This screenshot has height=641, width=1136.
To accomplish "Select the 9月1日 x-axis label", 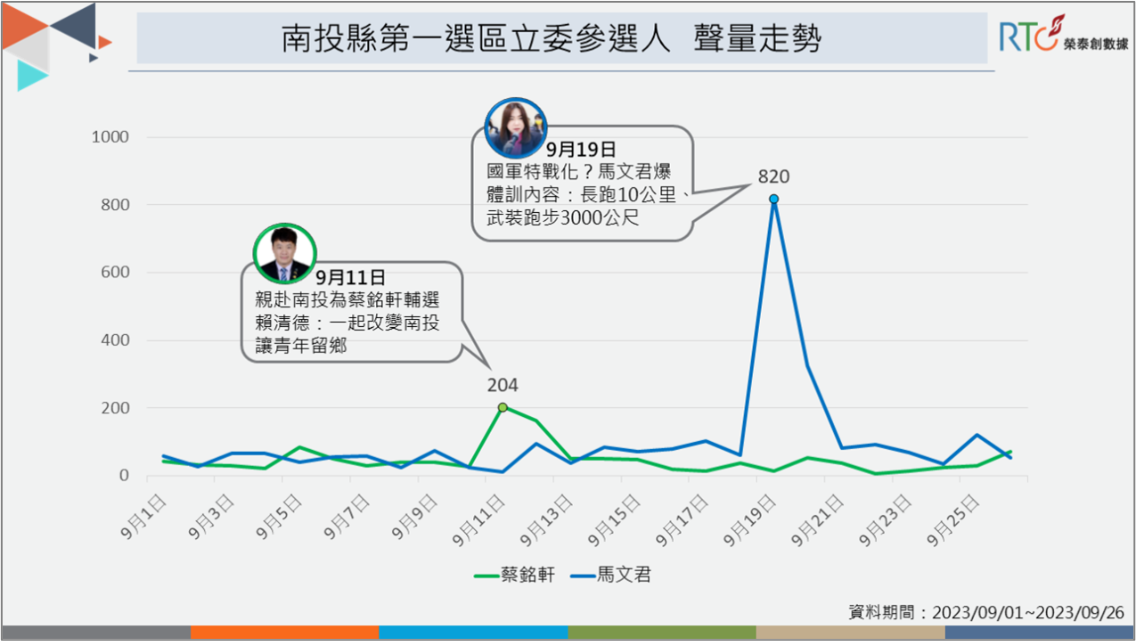I will click(152, 510).
